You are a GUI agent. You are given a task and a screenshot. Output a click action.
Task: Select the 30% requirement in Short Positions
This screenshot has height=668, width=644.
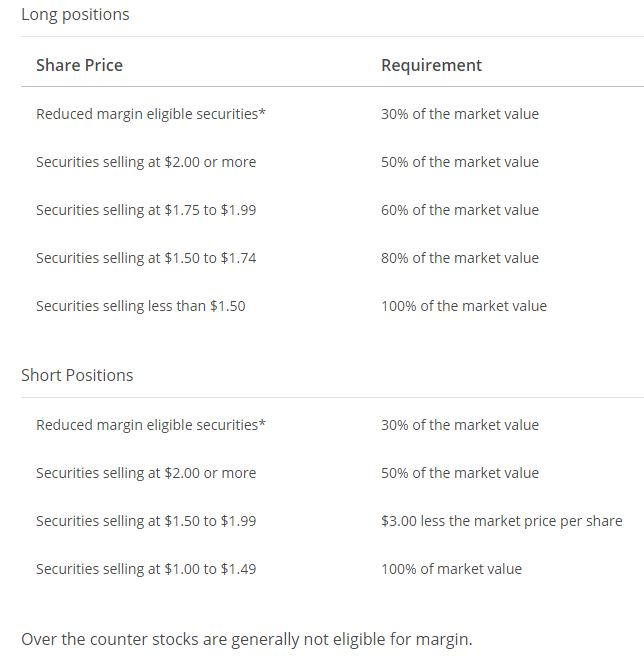point(459,425)
